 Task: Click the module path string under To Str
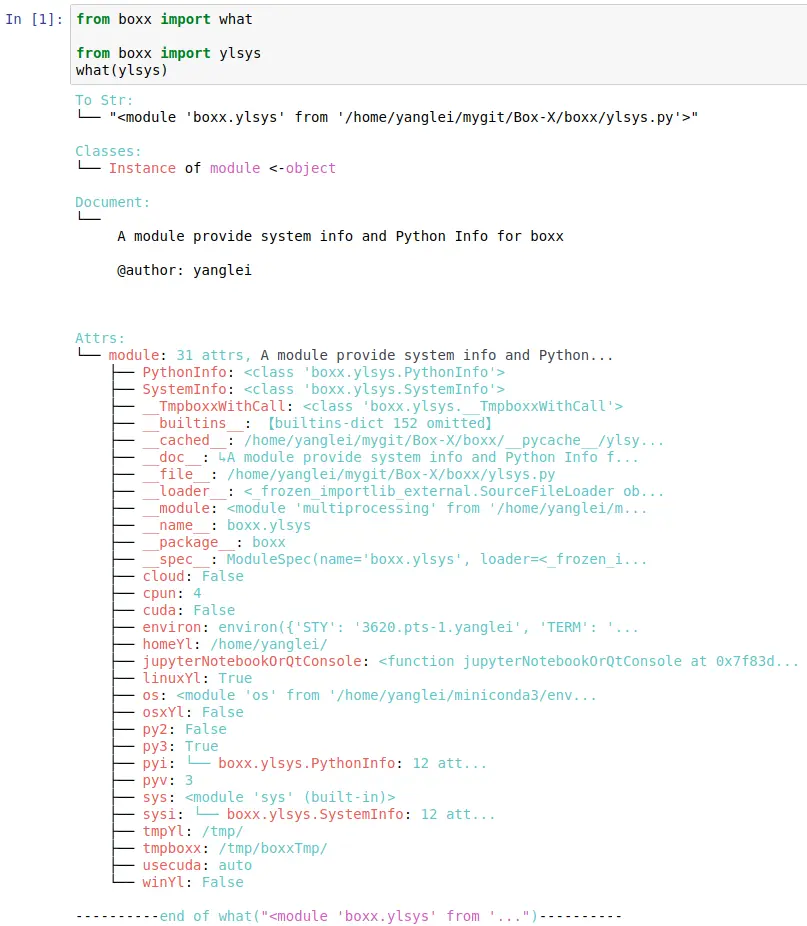404,117
